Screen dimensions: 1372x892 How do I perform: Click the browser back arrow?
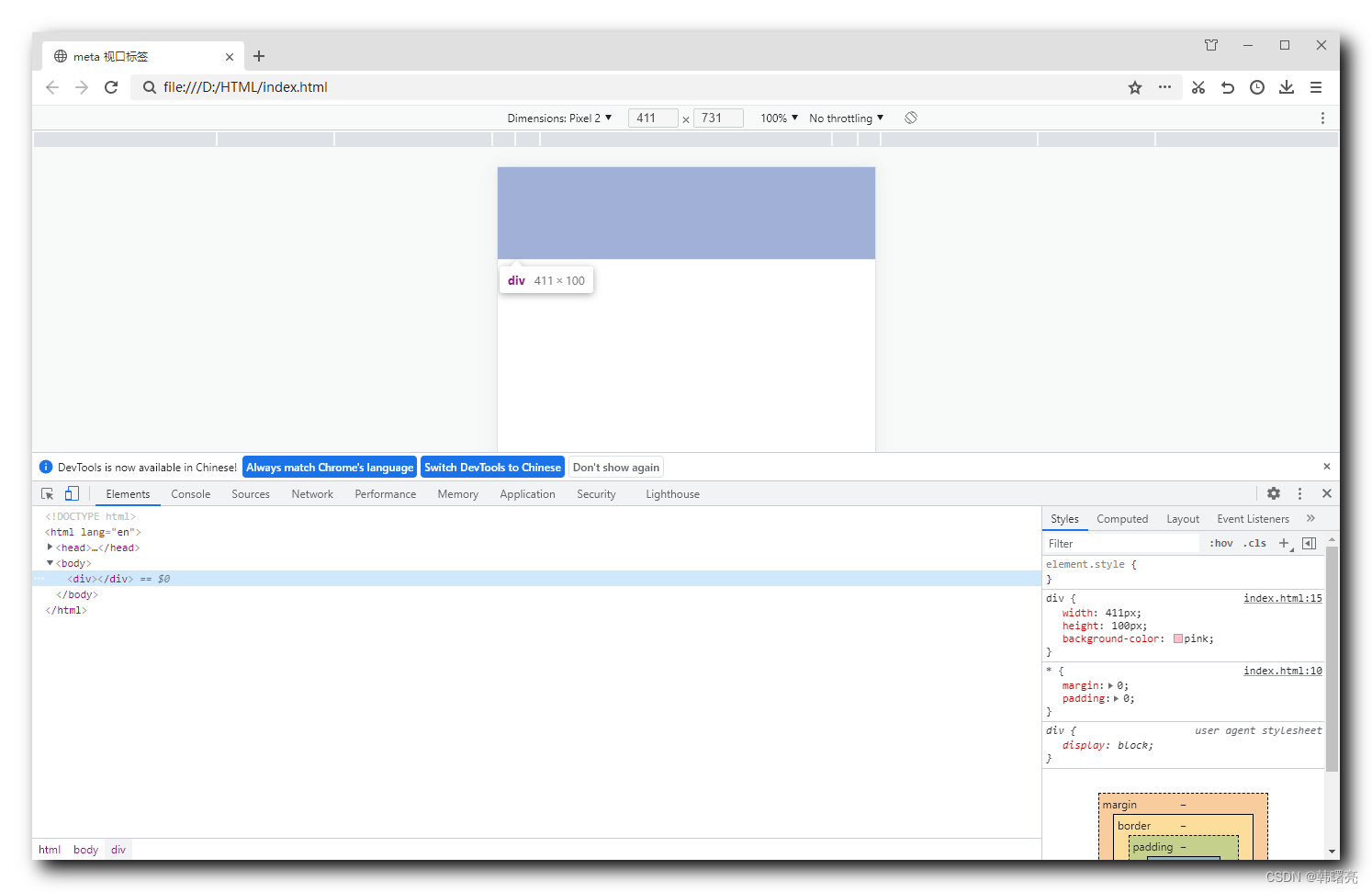[x=52, y=87]
